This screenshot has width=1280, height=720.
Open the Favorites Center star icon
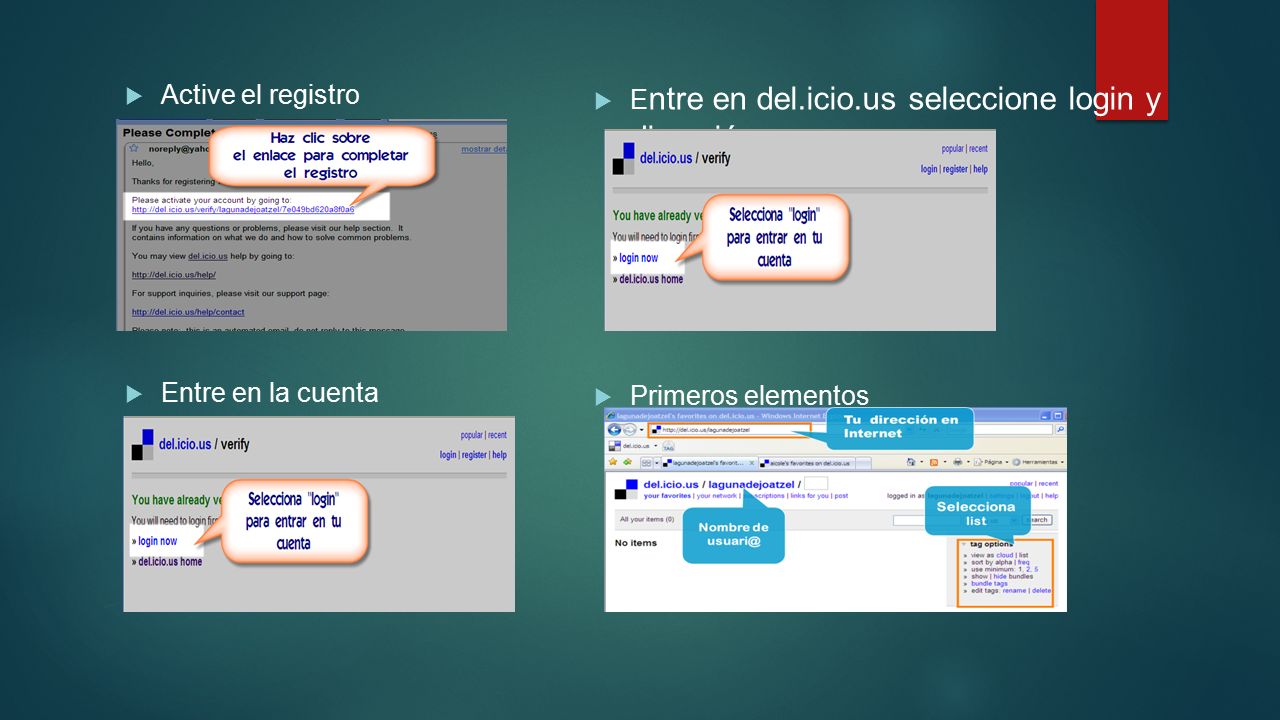pyautogui.click(x=613, y=462)
